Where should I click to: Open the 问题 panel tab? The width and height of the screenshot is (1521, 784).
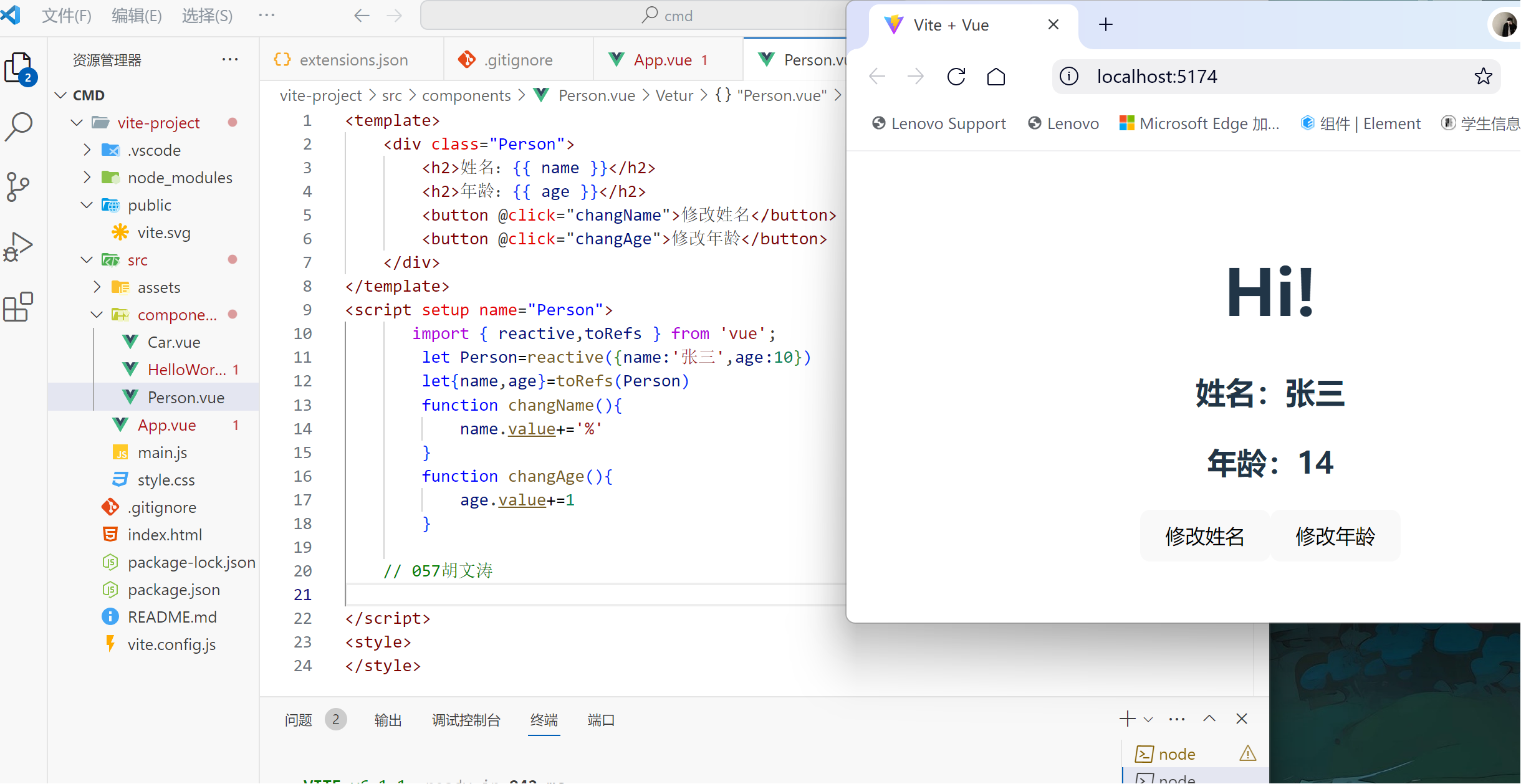tap(299, 720)
